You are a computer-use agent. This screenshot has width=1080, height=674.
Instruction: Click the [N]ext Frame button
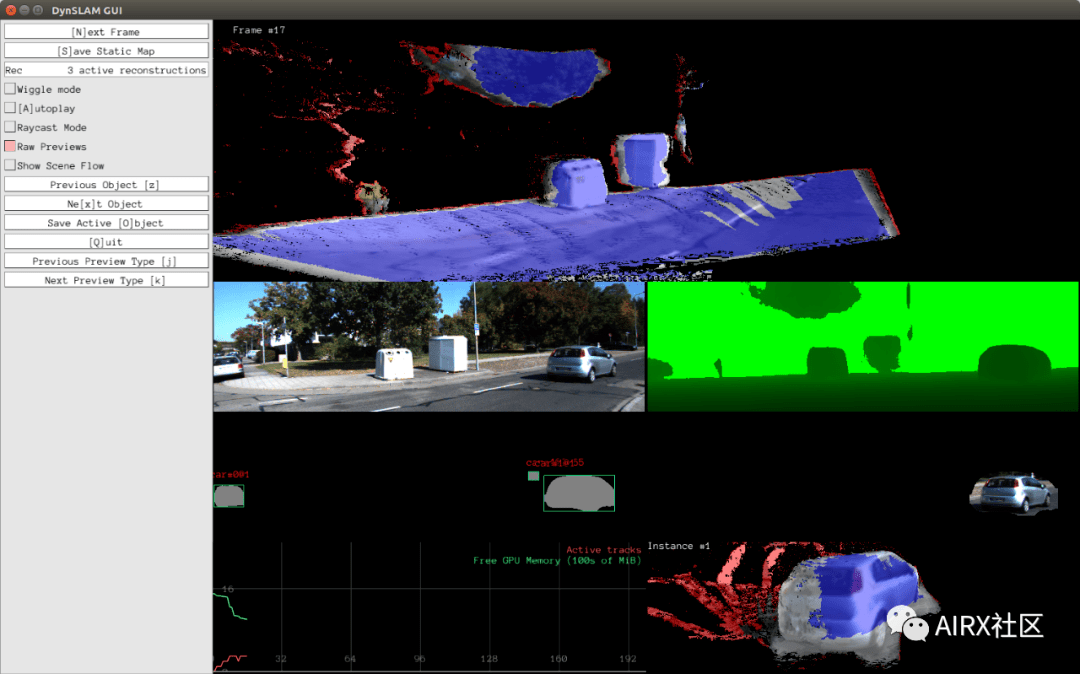[106, 32]
